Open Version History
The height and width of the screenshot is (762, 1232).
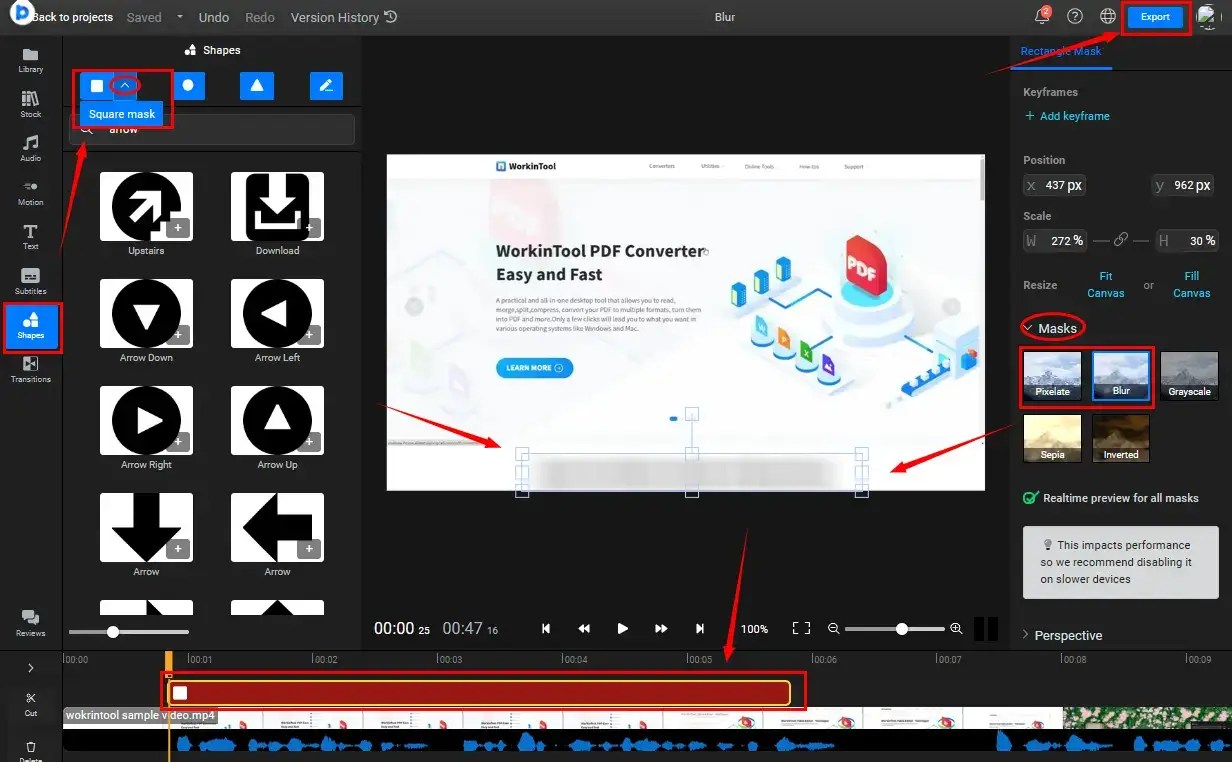click(x=336, y=17)
